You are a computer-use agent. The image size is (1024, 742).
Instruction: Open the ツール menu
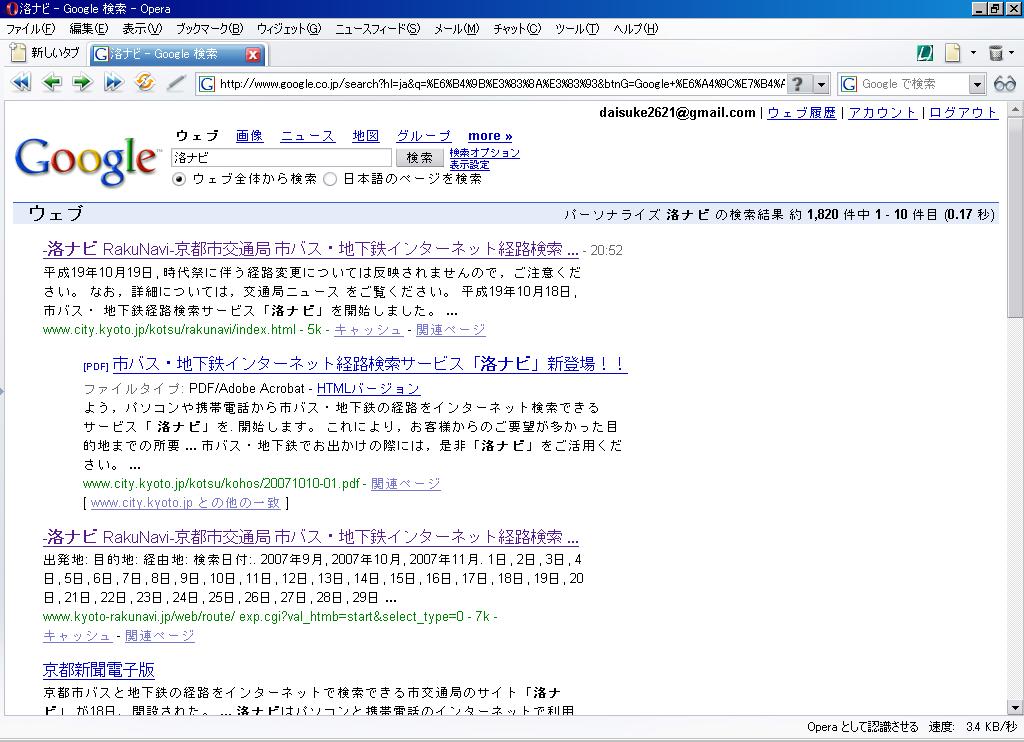[577, 29]
